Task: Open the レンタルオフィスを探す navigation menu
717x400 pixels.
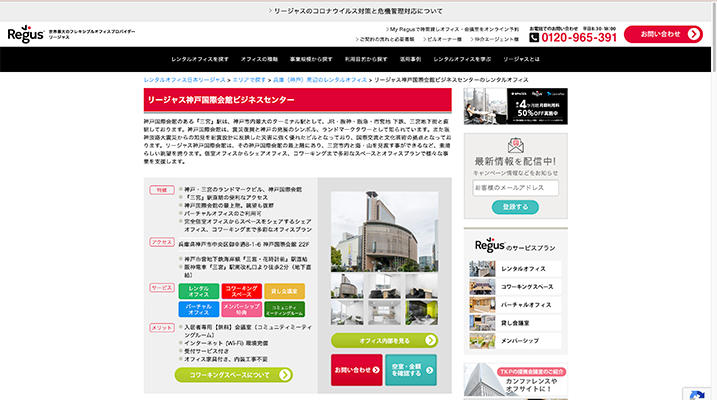Action: 186,60
